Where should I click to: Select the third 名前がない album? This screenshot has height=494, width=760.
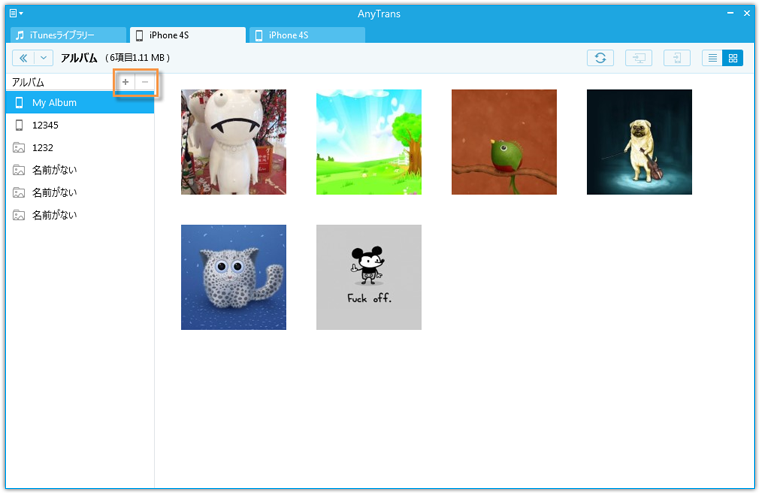[80, 215]
